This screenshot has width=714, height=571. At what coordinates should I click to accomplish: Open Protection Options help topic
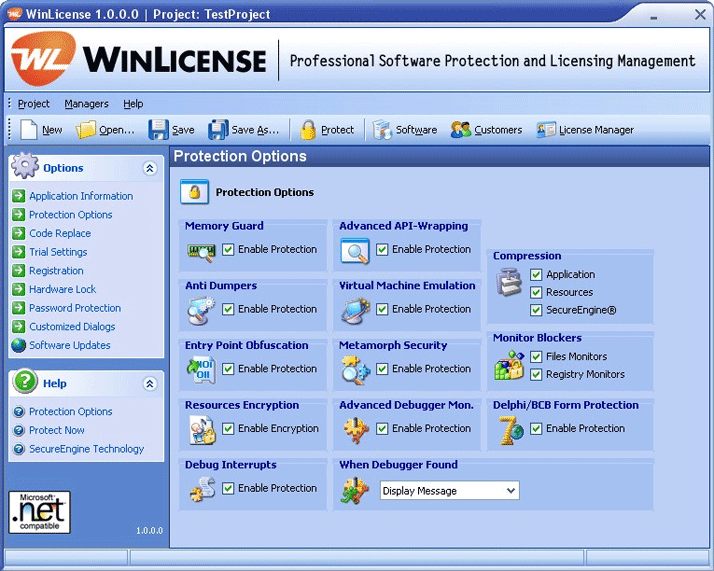[71, 411]
